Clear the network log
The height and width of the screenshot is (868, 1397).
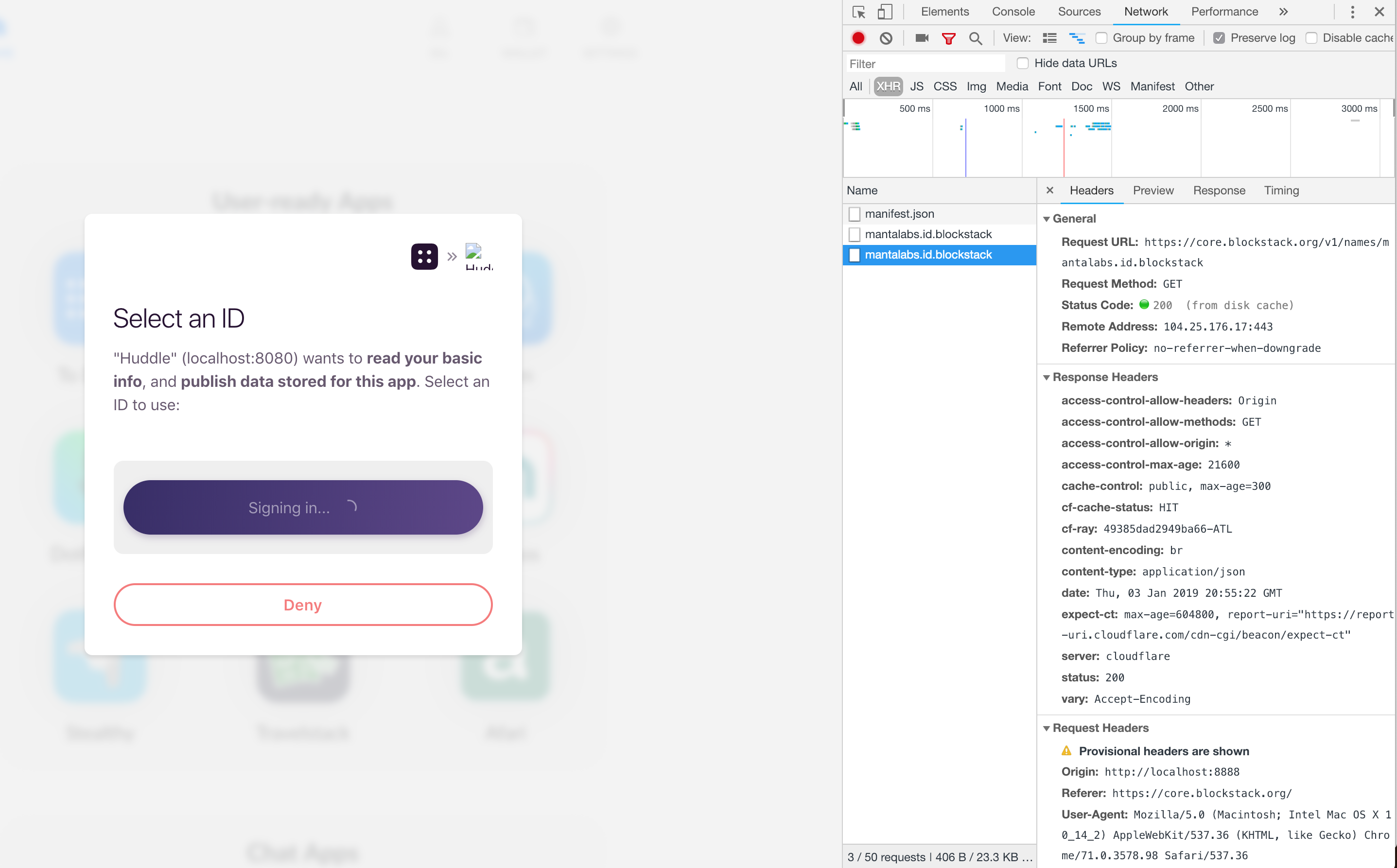(x=886, y=38)
